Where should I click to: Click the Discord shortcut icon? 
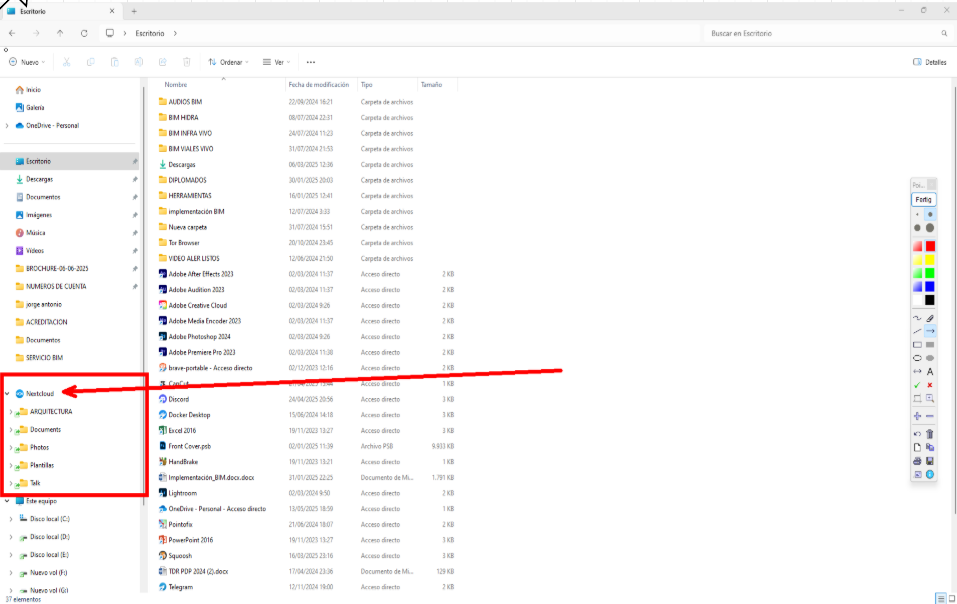tap(163, 399)
